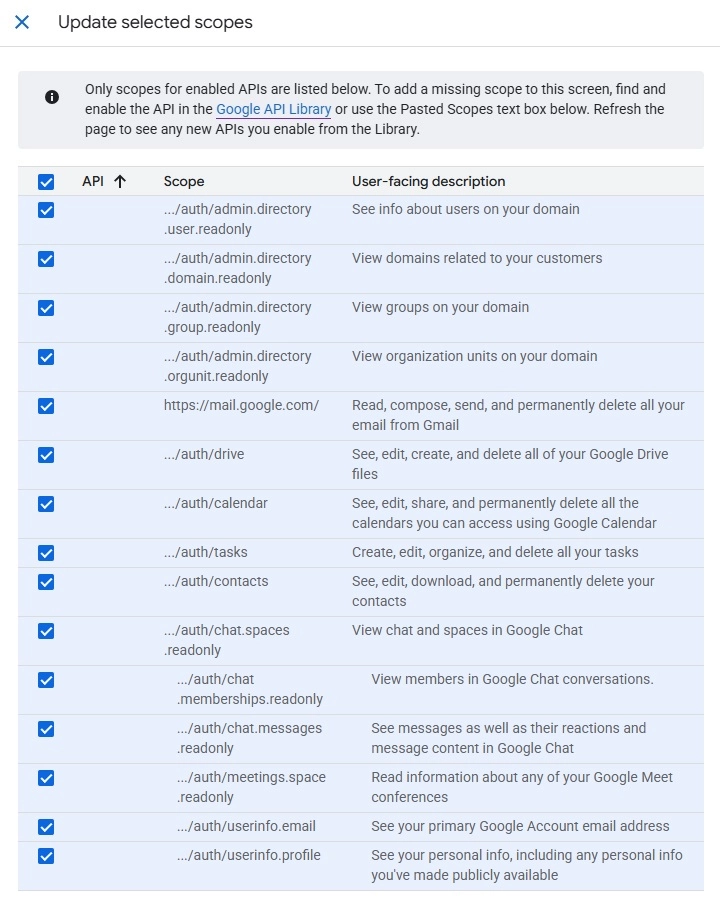Click the .../auth/chat.messages.readonly scope text
Viewport: 720px width, 900px height.
tap(249, 738)
